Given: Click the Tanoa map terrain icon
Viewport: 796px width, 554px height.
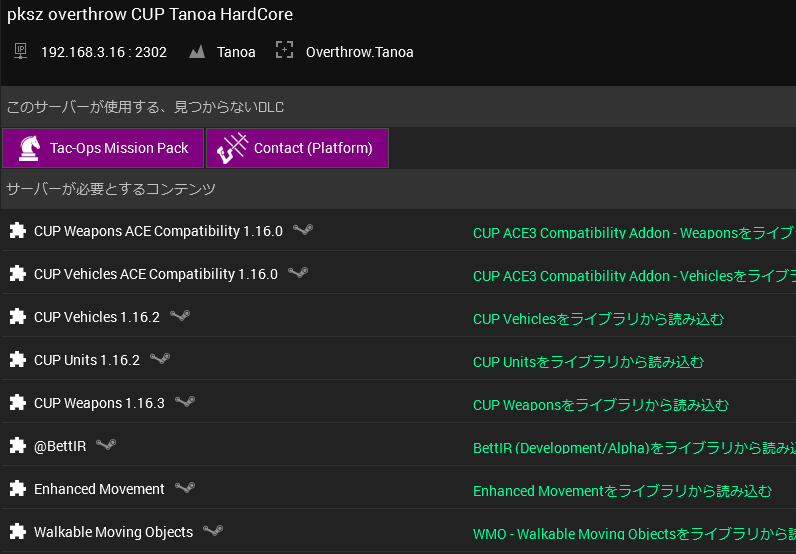Looking at the screenshot, I should click(x=197, y=51).
